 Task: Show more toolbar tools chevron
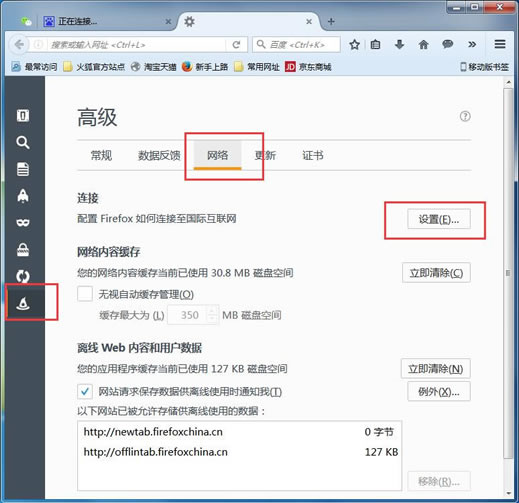tap(472, 44)
